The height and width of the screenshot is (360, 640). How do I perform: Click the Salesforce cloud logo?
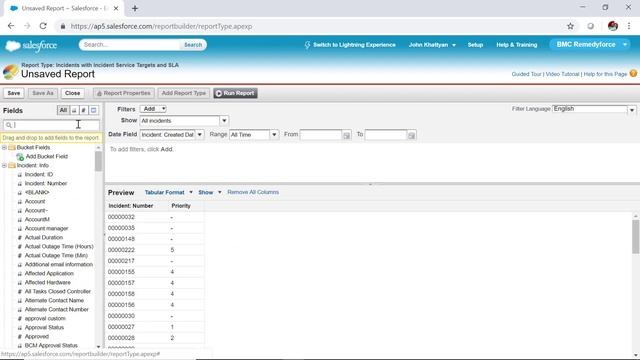[x=31, y=46]
